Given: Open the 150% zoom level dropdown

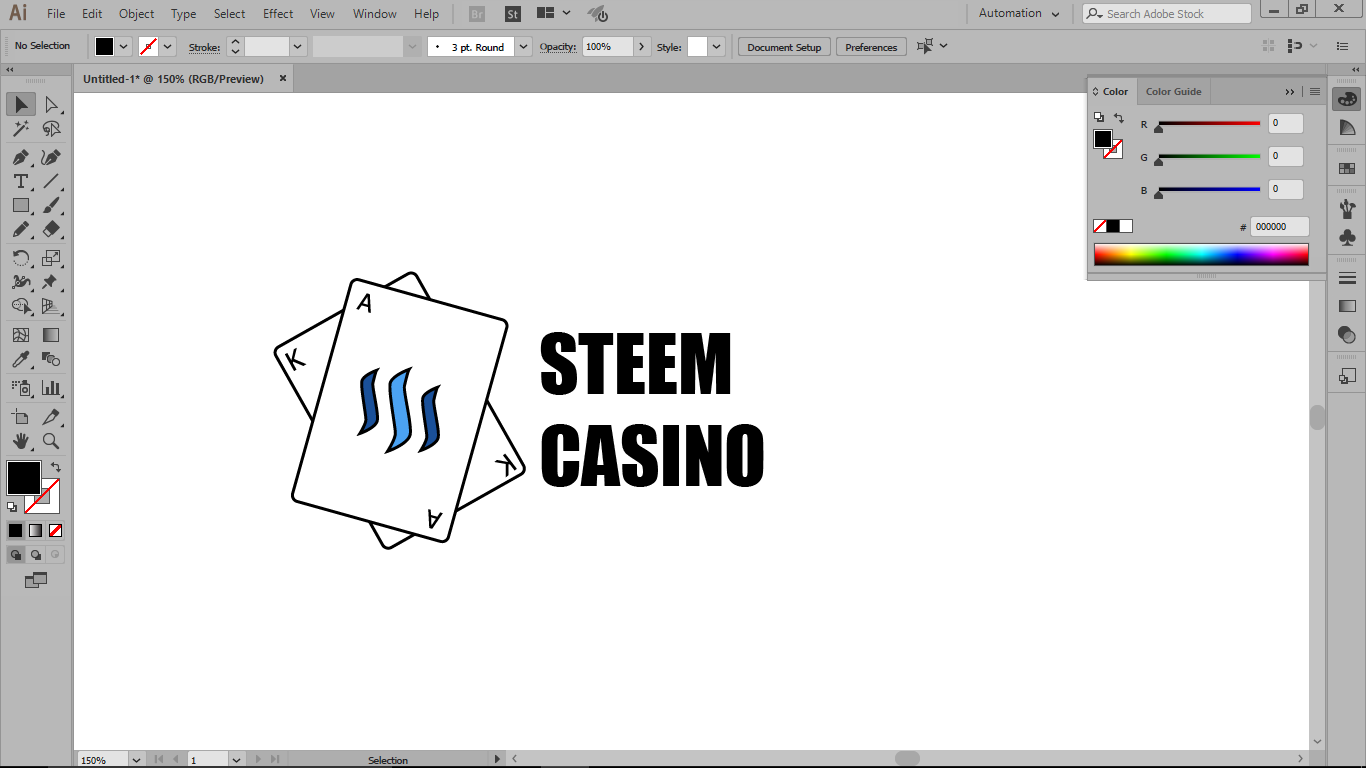Looking at the screenshot, I should click(x=136, y=760).
